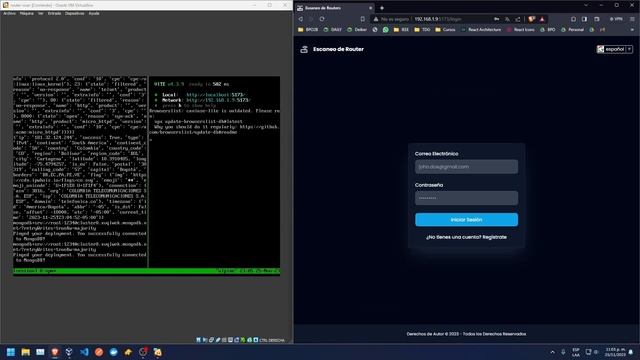This screenshot has height=360, width=640.
Task: Reload the browser page
Action: click(322, 19)
